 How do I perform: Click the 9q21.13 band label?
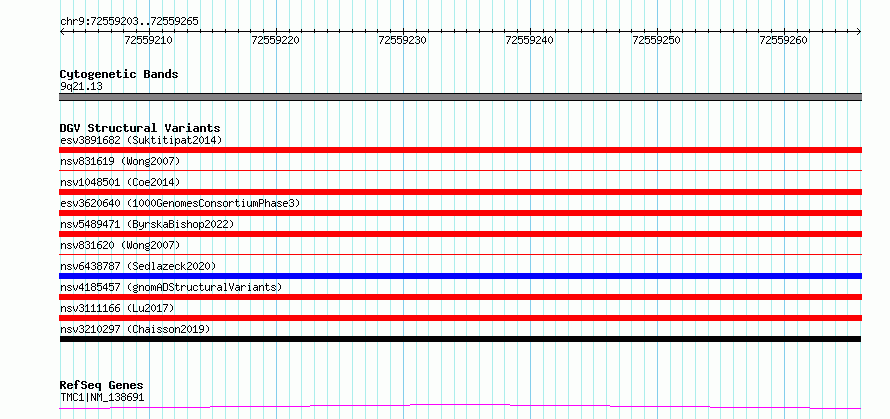[81, 87]
